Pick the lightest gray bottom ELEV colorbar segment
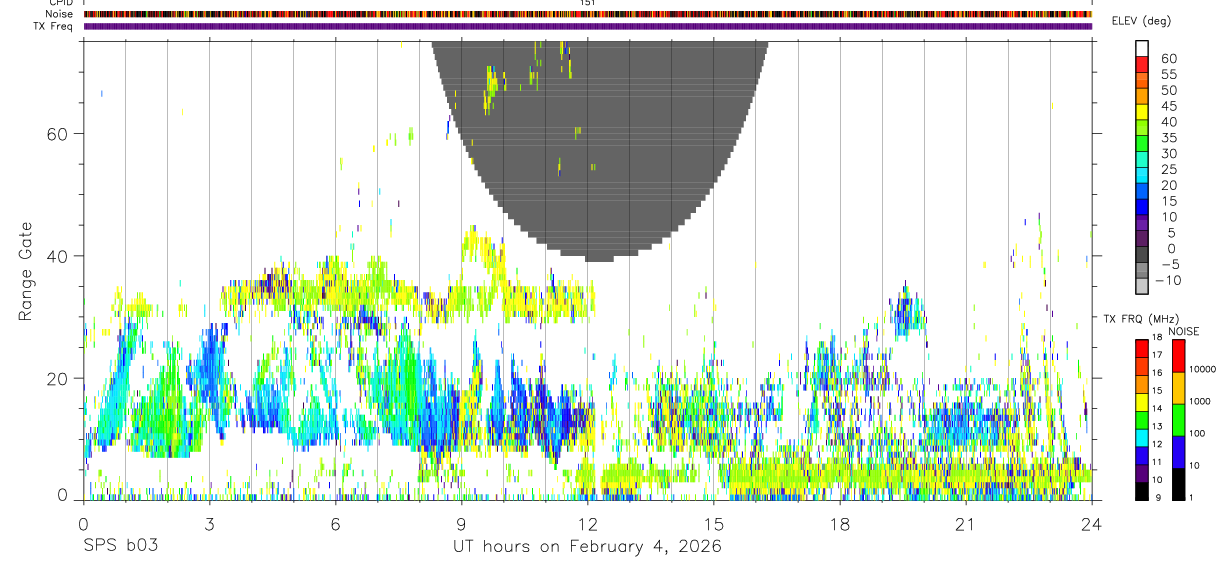 [x=1142, y=286]
